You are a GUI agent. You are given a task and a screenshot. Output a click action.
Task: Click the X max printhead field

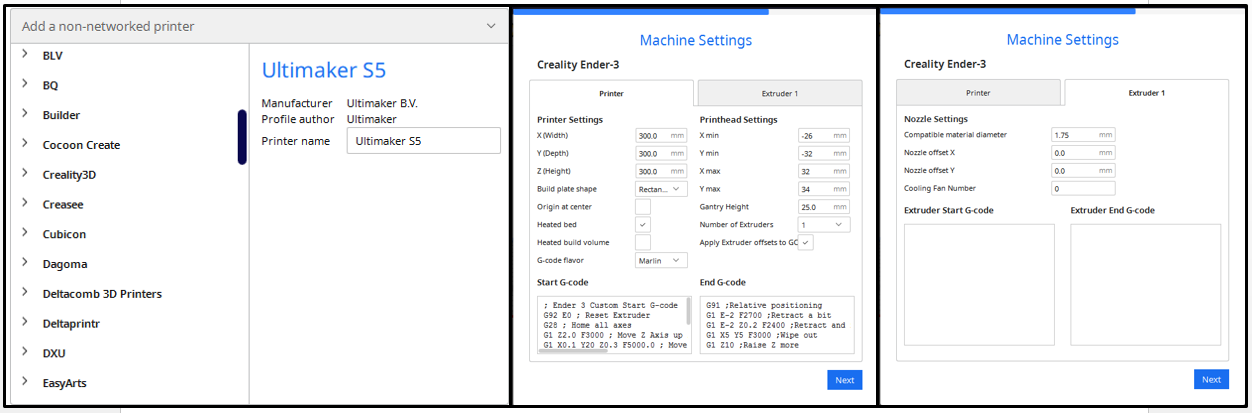tap(824, 171)
